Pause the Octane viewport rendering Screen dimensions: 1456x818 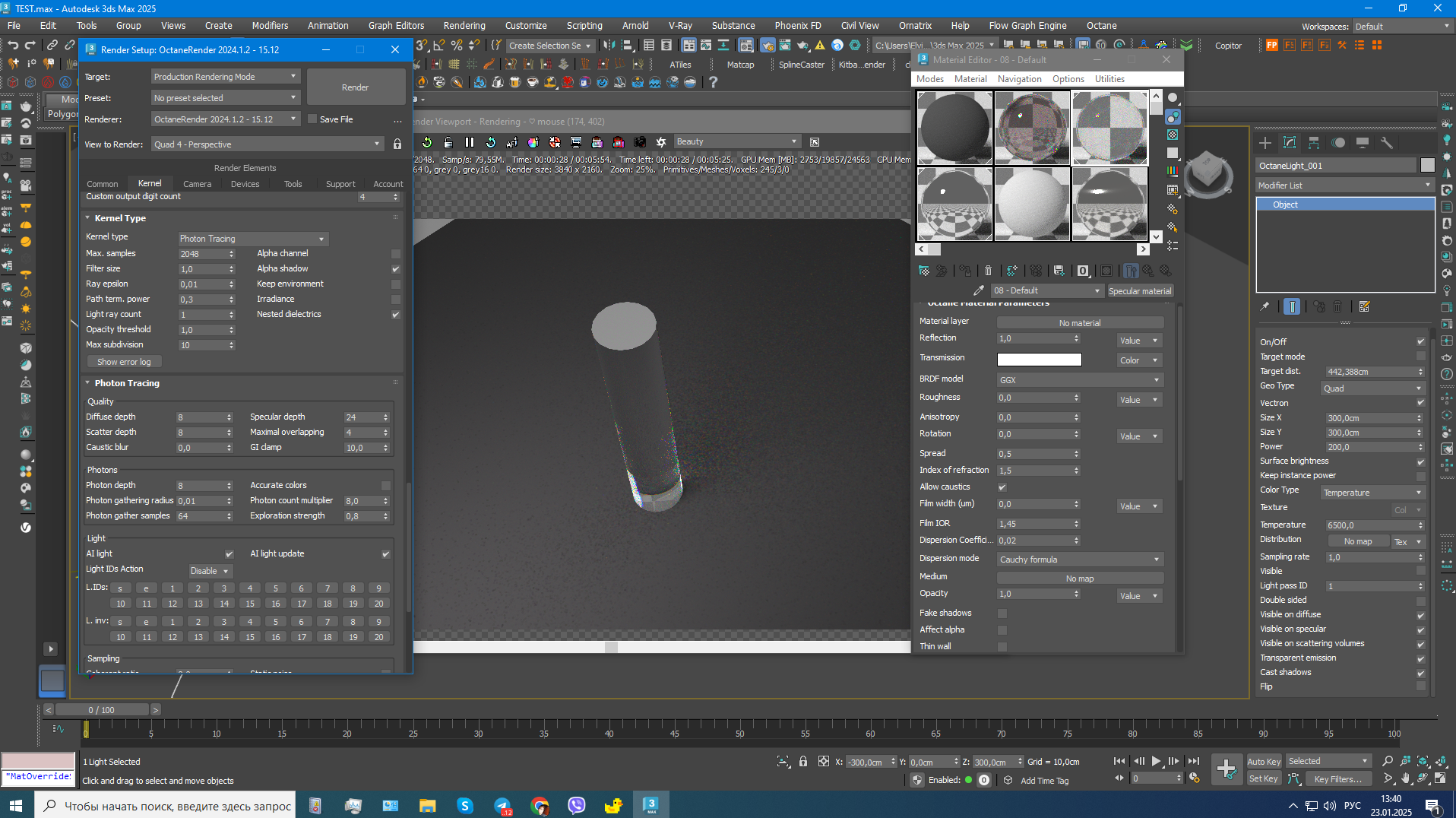[x=470, y=142]
